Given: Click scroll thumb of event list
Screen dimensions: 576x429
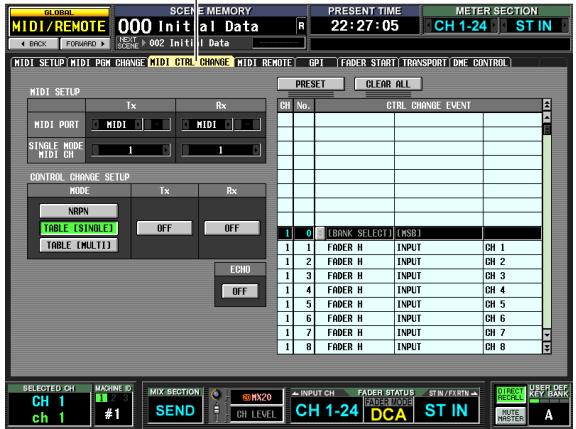Looking at the screenshot, I should [547, 129].
